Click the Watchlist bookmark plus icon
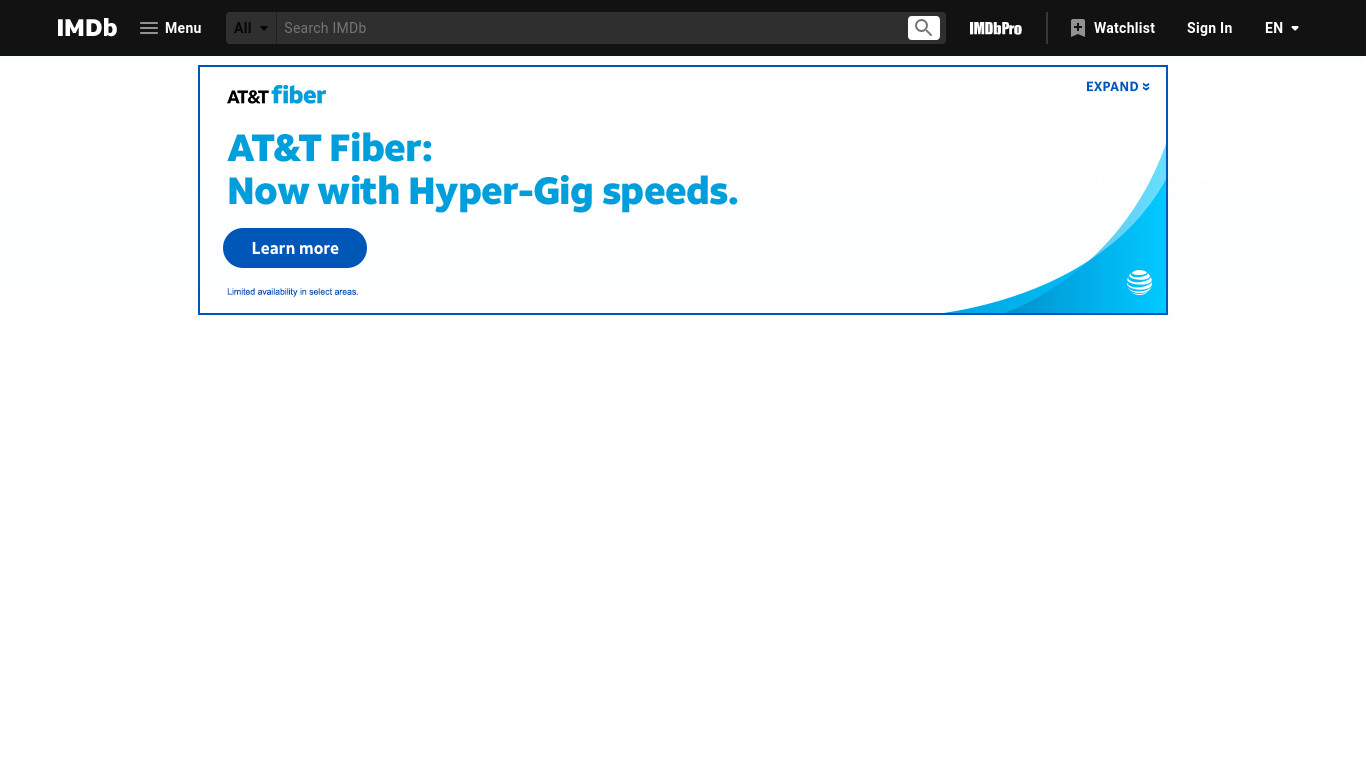The width and height of the screenshot is (1366, 768). tap(1077, 28)
